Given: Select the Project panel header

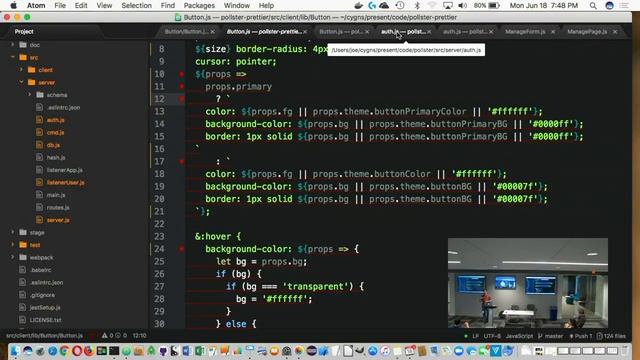Looking at the screenshot, I should (x=24, y=31).
